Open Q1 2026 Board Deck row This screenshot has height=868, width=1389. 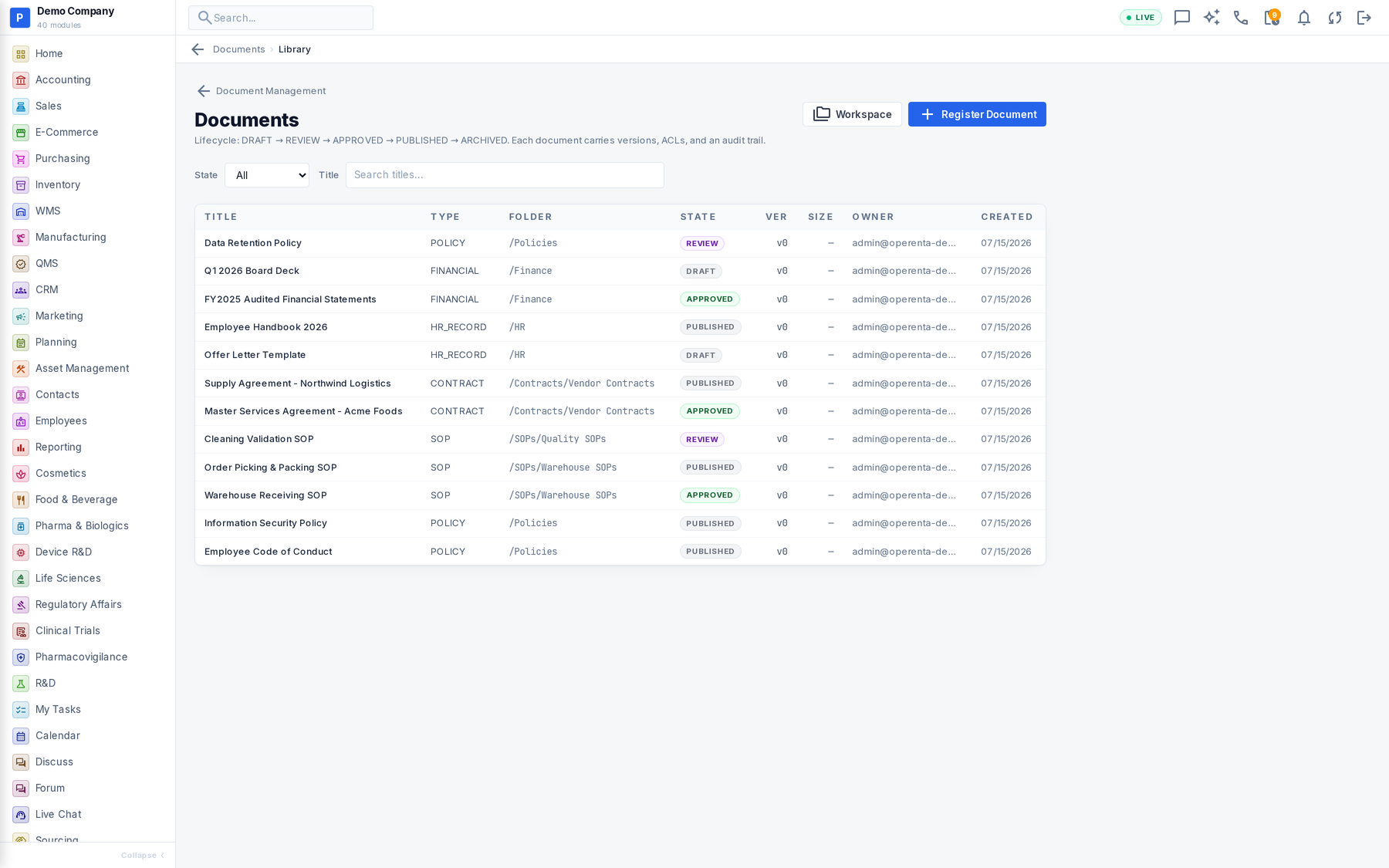coord(620,271)
